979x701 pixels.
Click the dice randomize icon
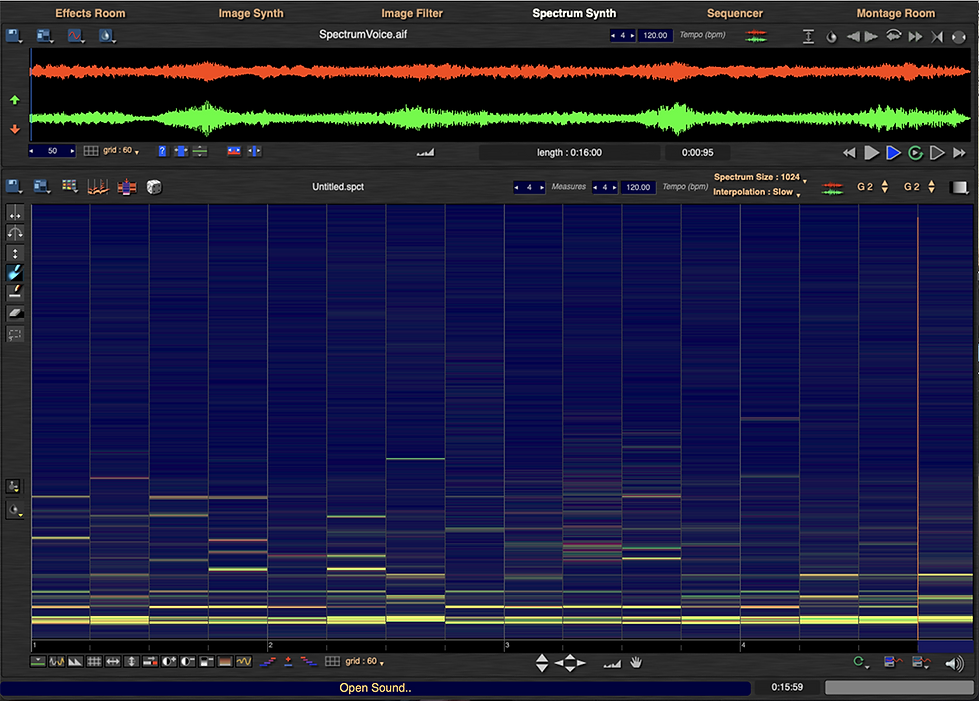click(x=154, y=187)
